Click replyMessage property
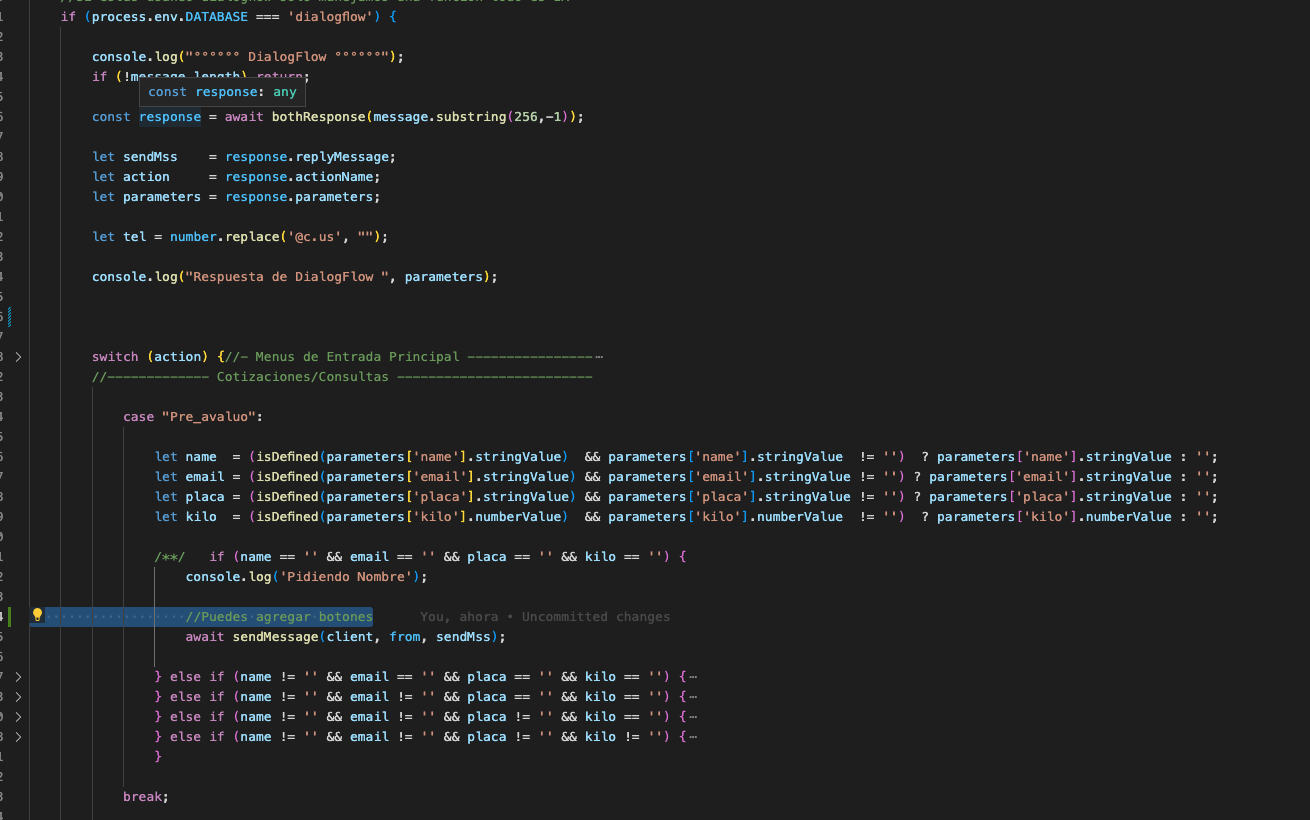 342,157
